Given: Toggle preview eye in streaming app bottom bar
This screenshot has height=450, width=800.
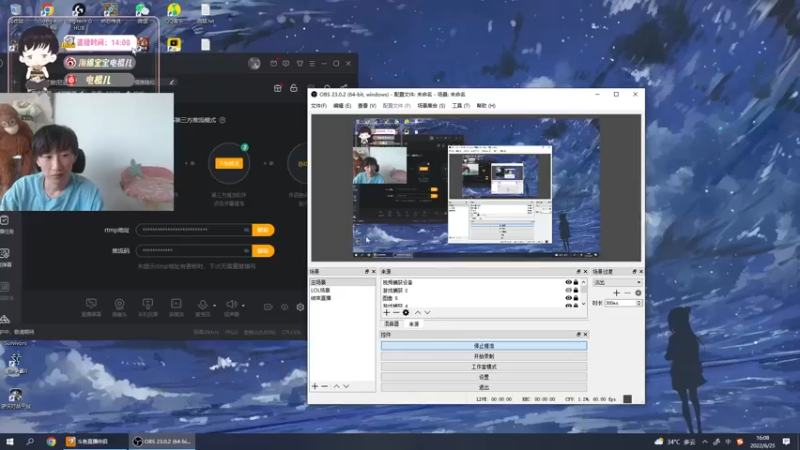Looking at the screenshot, I should (x=285, y=307).
